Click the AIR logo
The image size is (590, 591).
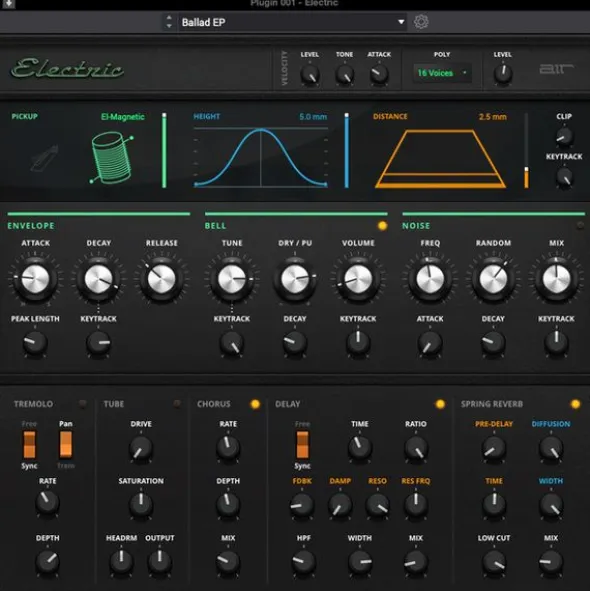556,69
